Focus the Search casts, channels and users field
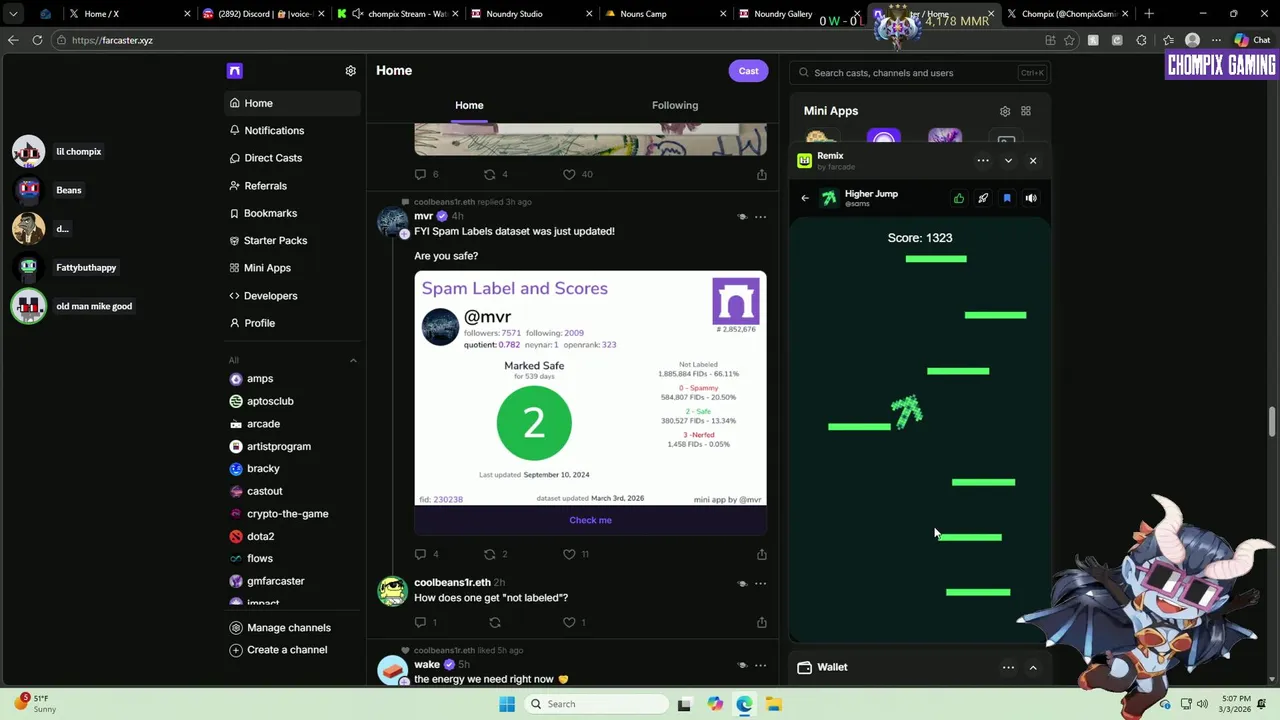 point(920,73)
